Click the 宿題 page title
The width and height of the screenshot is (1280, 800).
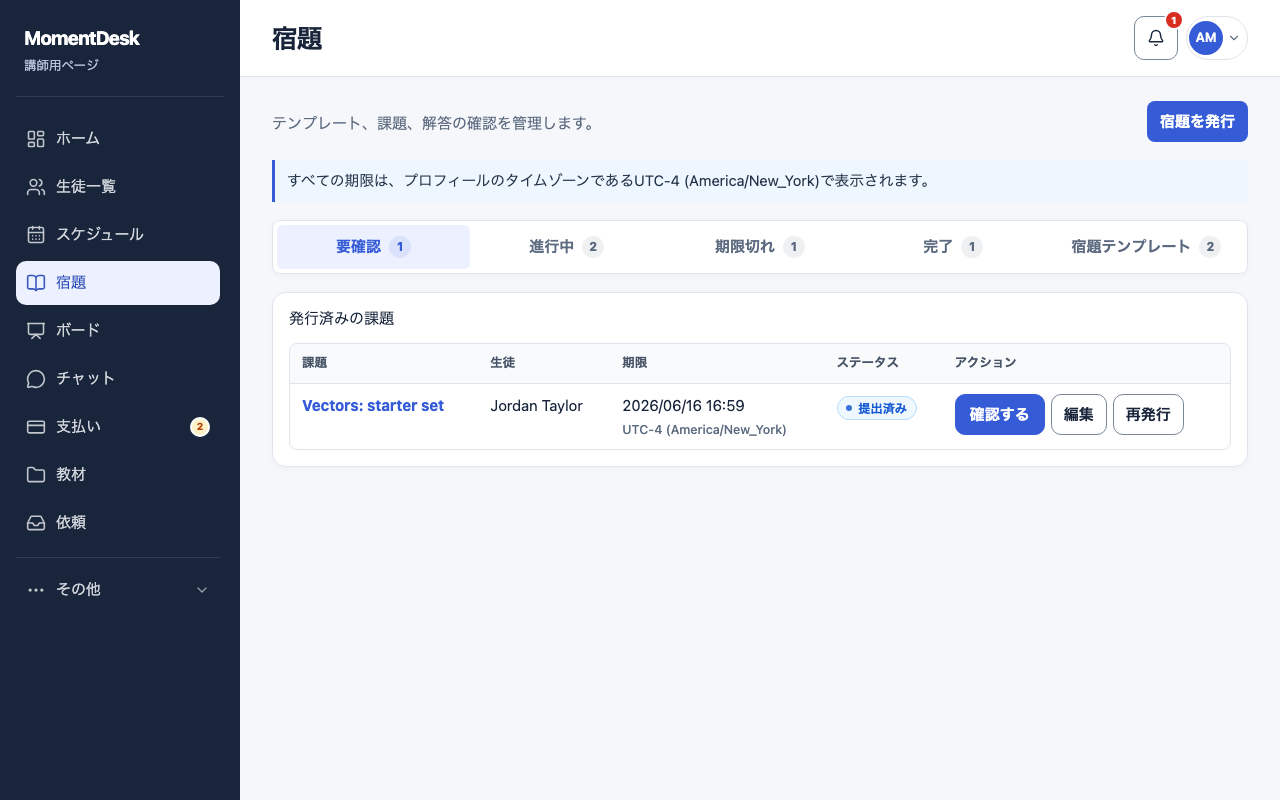point(297,39)
